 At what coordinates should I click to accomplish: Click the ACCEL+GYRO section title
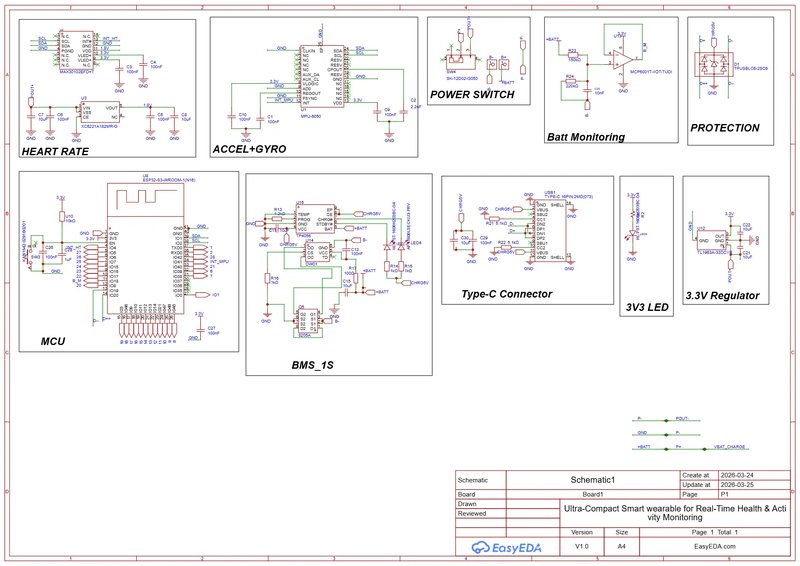point(249,149)
